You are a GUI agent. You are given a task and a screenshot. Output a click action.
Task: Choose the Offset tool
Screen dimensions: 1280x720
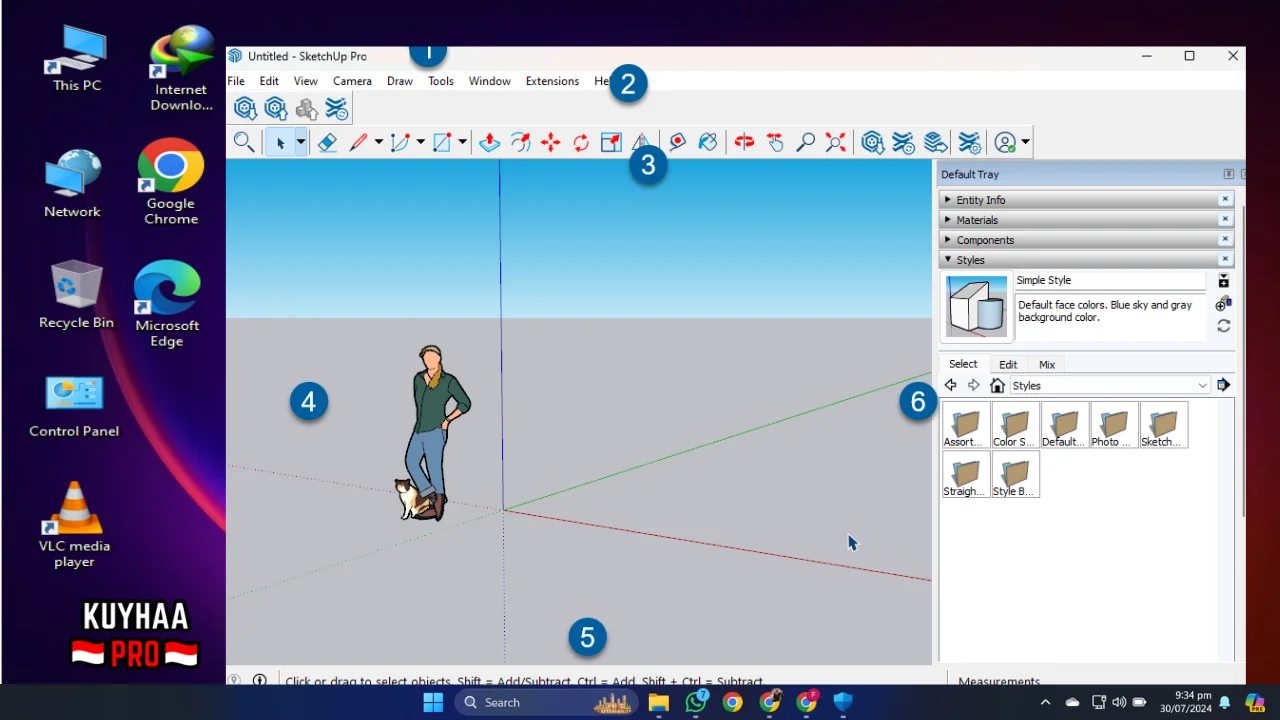pos(520,143)
